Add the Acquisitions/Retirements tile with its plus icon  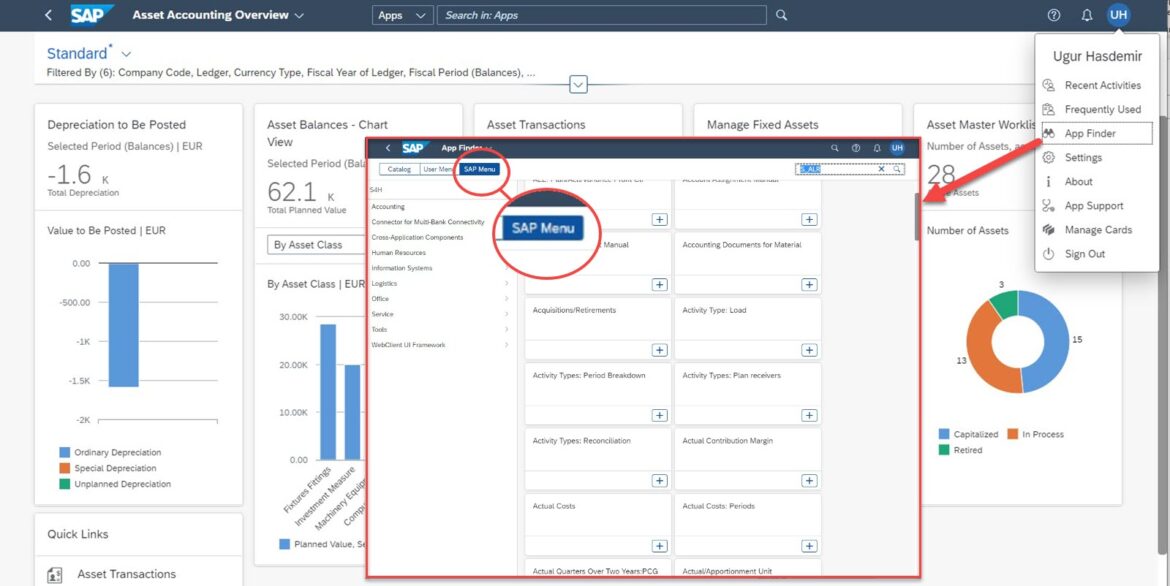[659, 350]
